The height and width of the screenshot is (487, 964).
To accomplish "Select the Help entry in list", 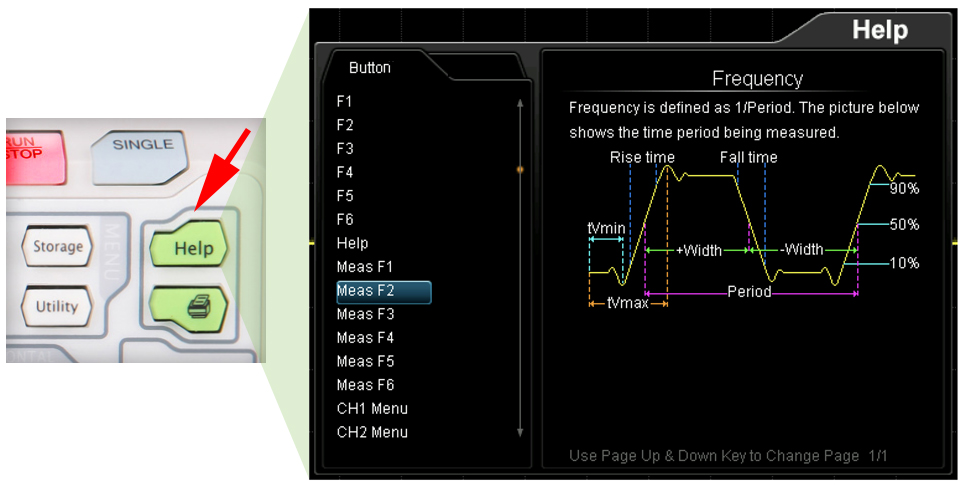I will tap(352, 243).
